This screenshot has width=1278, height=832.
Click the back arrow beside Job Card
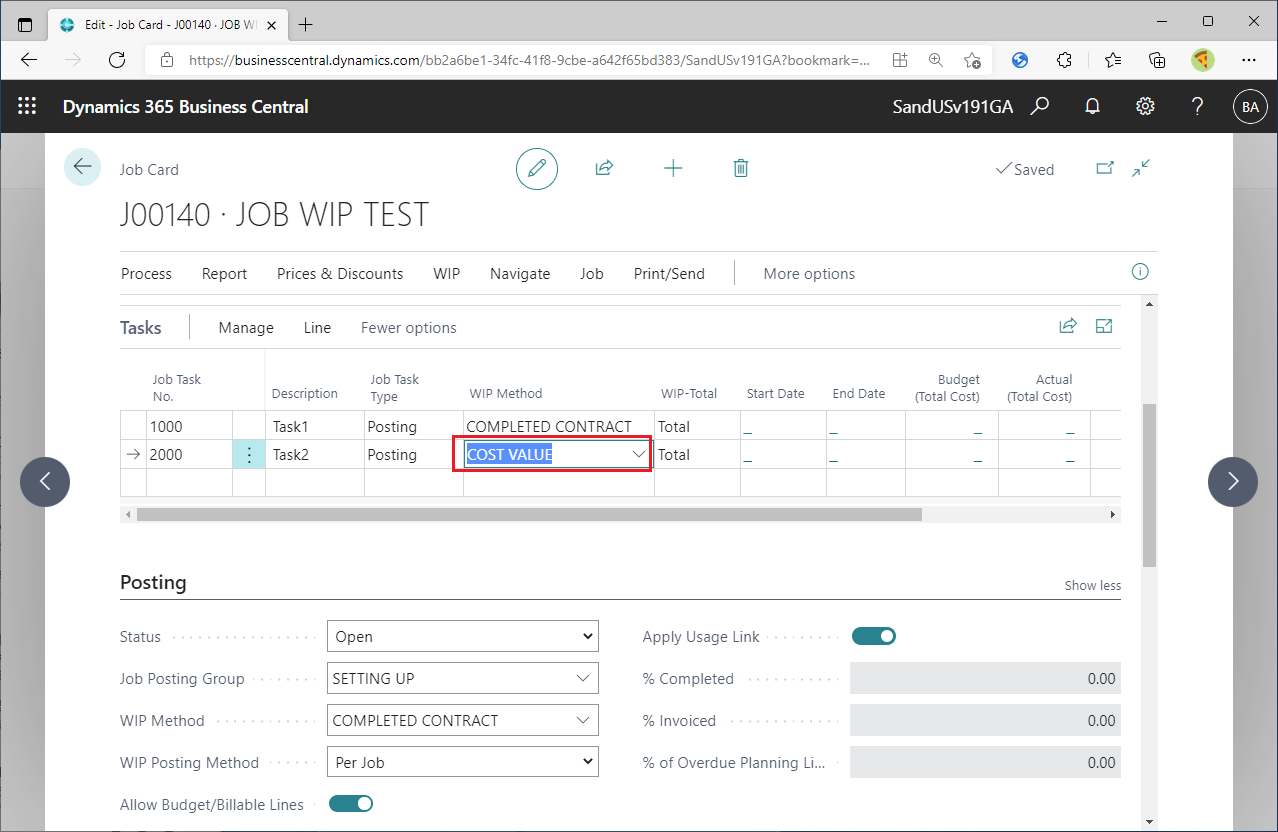pyautogui.click(x=82, y=168)
